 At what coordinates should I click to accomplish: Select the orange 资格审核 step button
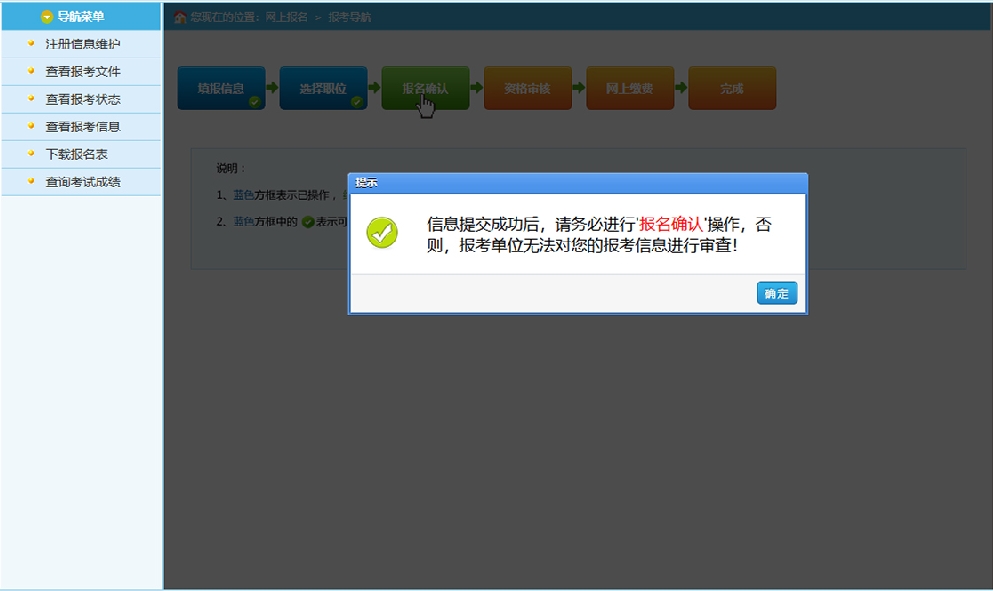point(527,88)
